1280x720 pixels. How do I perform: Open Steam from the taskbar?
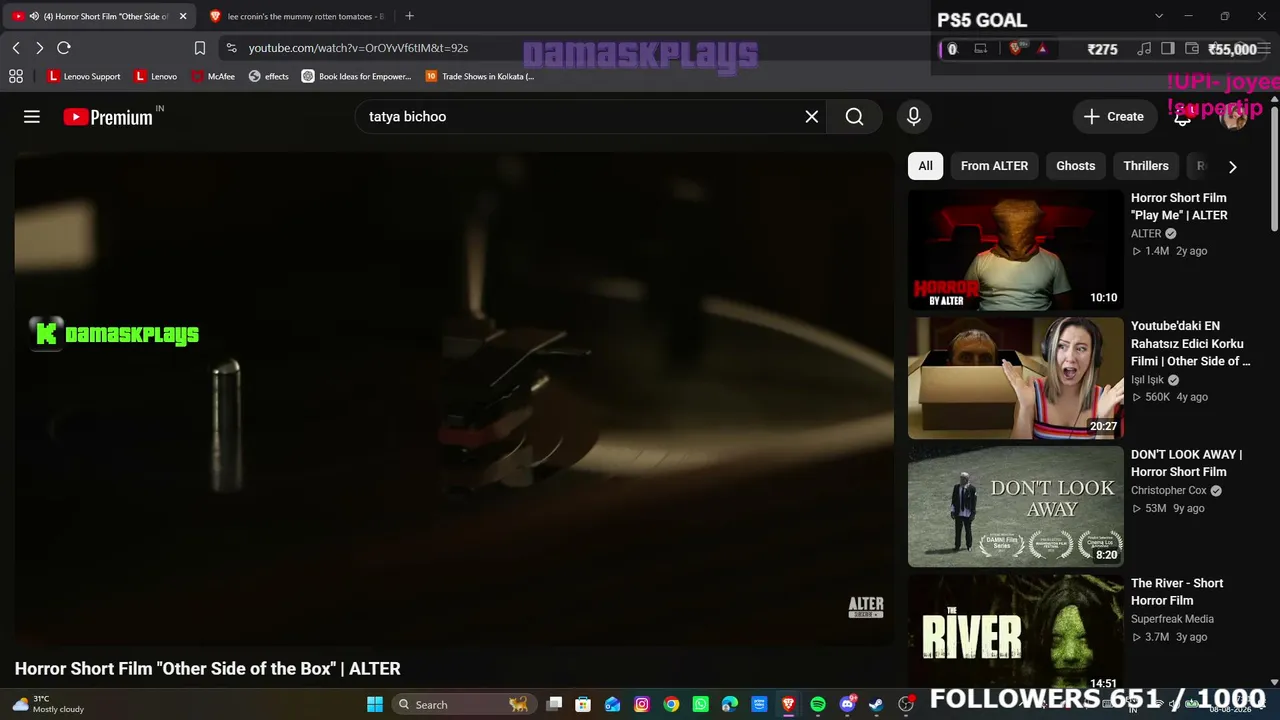point(876,704)
